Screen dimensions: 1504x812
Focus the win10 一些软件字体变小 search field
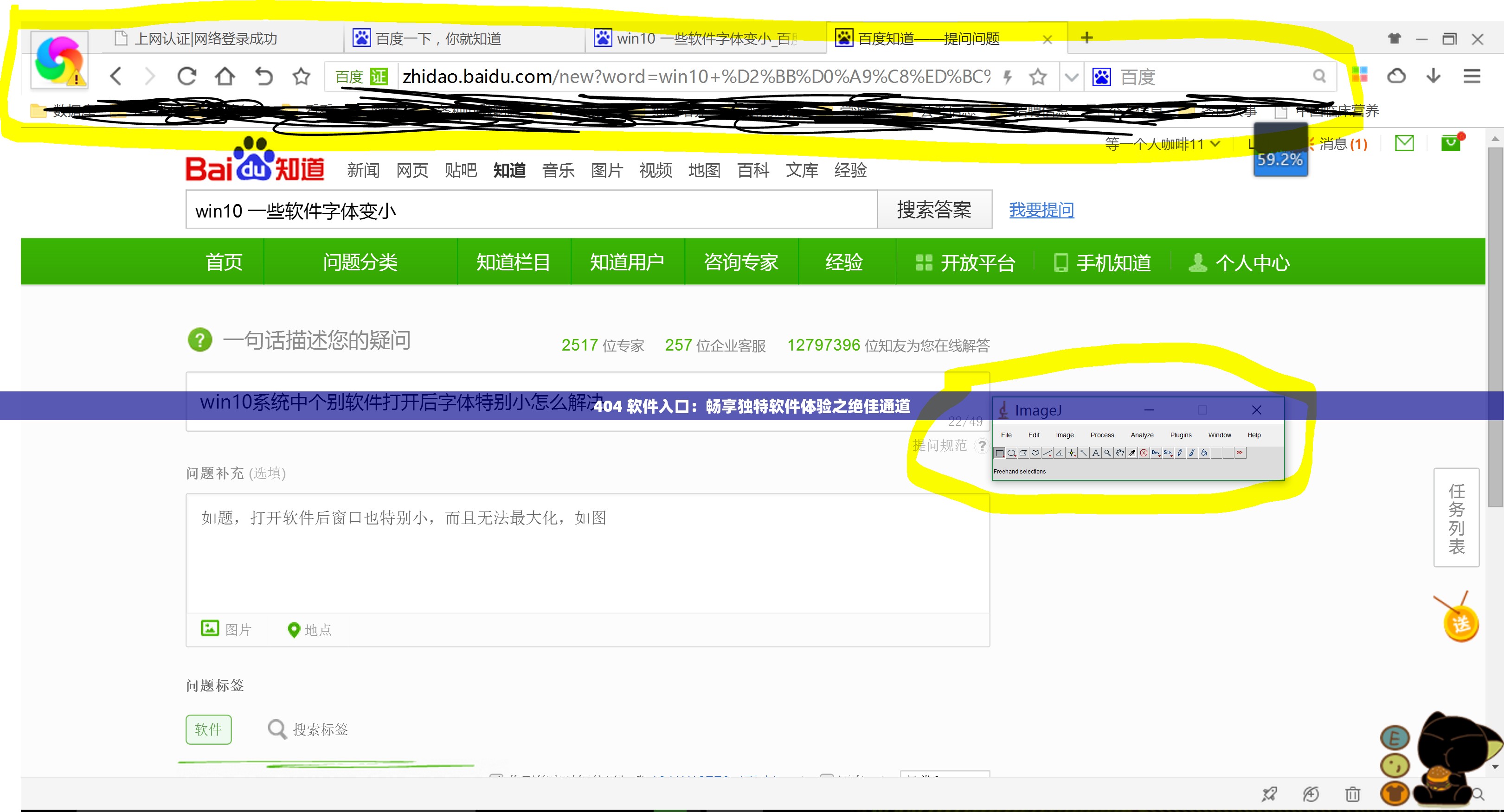click(531, 209)
